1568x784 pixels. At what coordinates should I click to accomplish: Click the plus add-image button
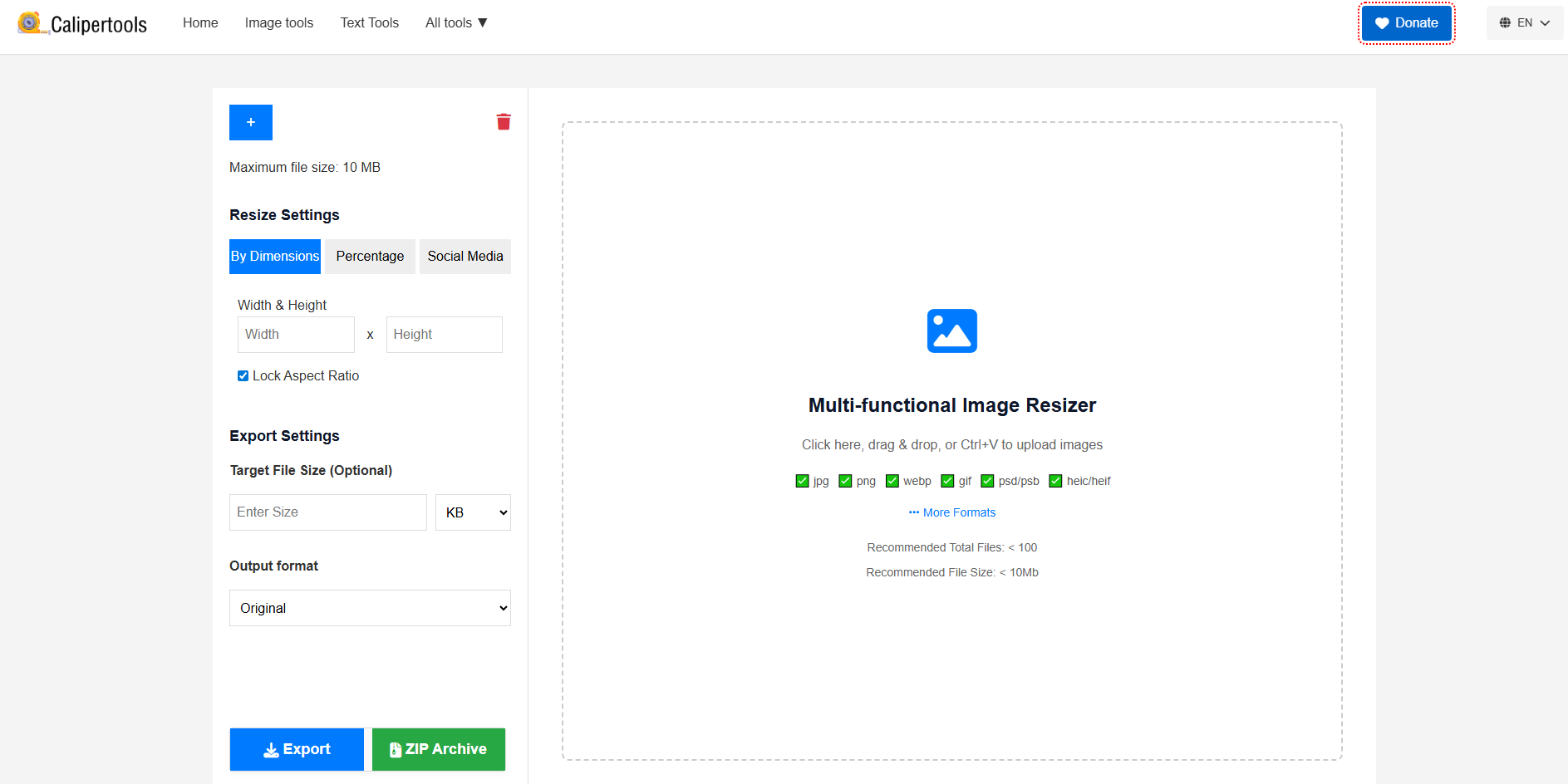(251, 123)
